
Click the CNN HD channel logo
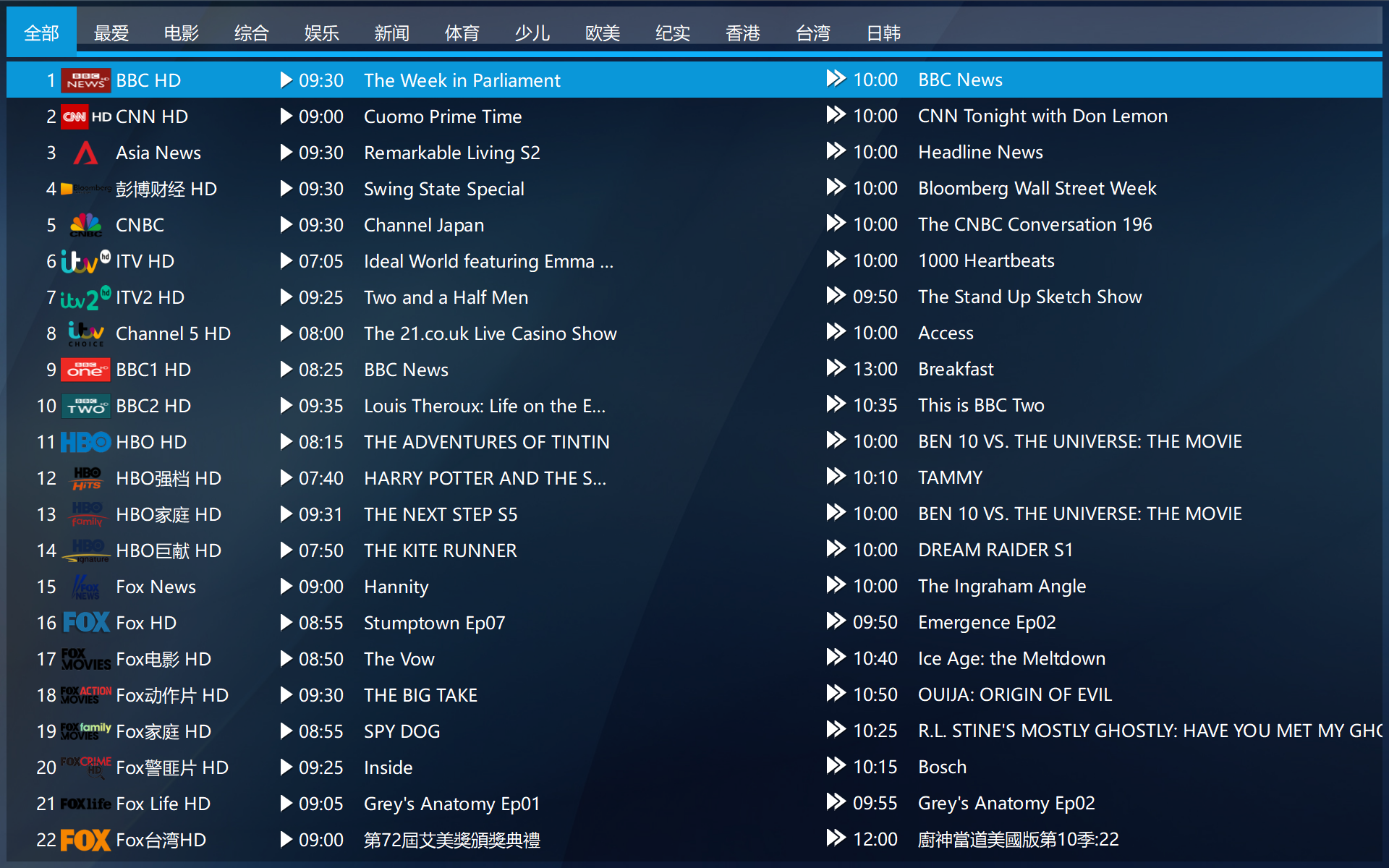point(85,116)
